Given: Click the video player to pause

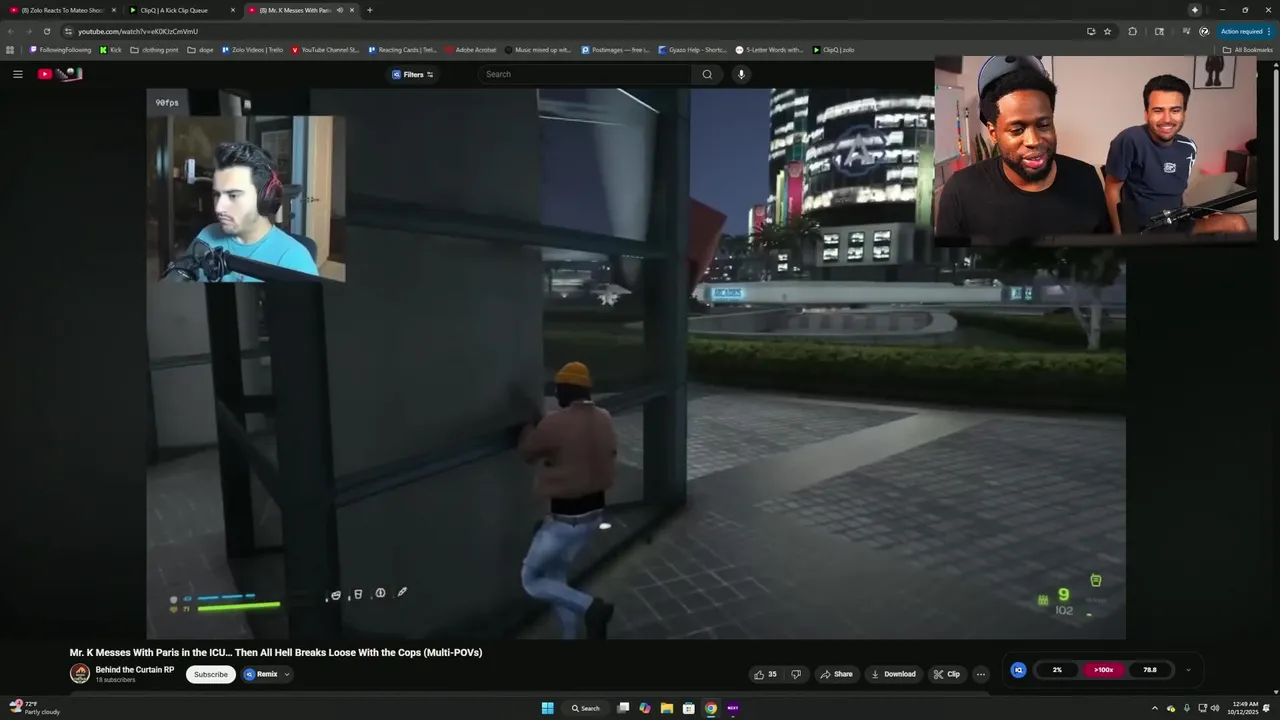Looking at the screenshot, I should click(636, 364).
